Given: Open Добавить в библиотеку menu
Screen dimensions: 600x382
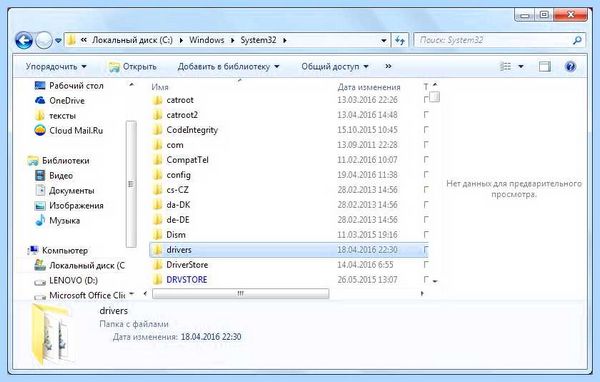Looking at the screenshot, I should pyautogui.click(x=228, y=67).
